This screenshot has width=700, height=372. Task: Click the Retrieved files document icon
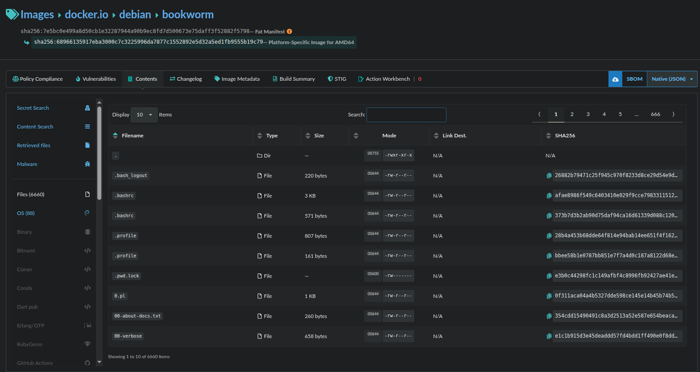pyautogui.click(x=88, y=146)
